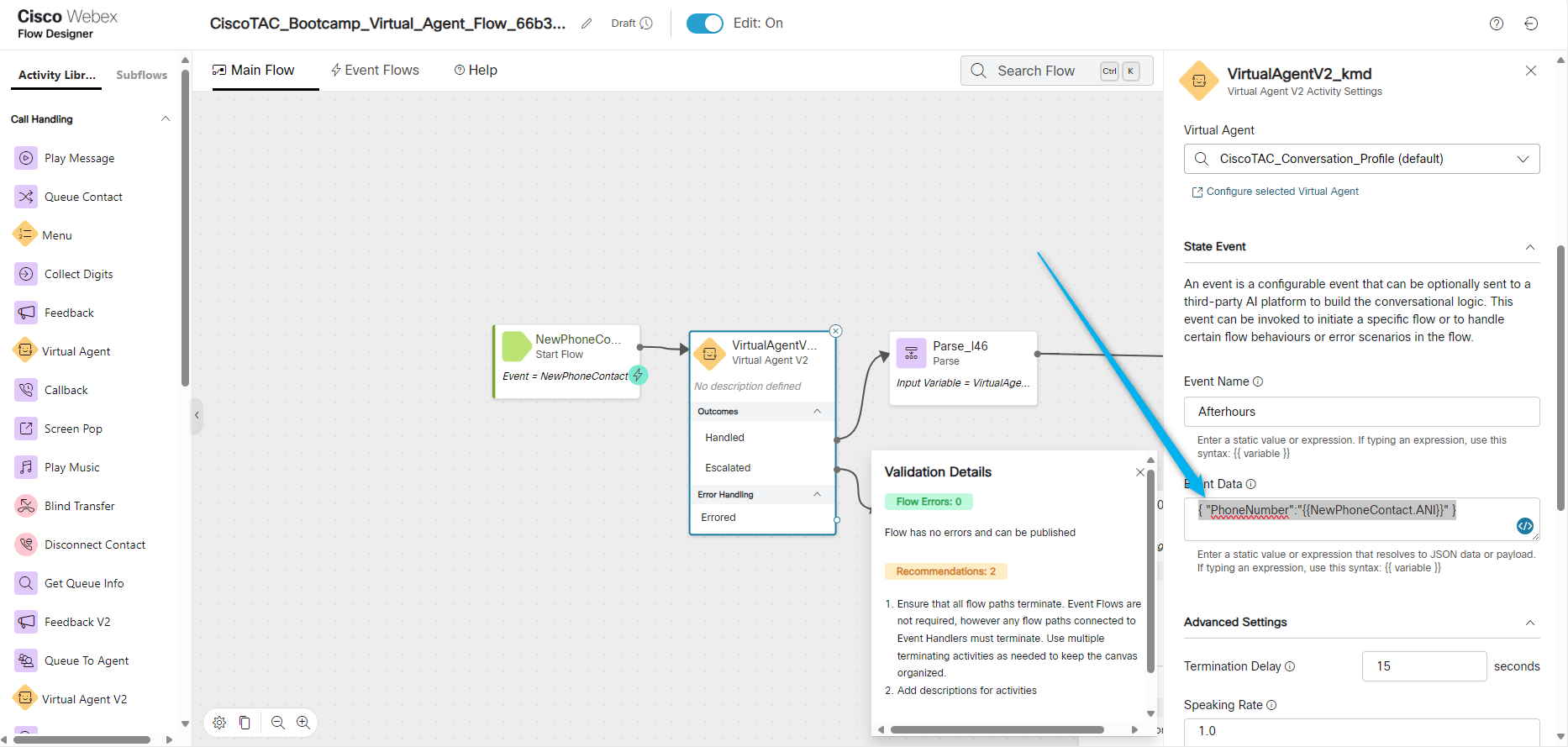
Task: Click the activity library horizontal scrollbar
Action: coord(81,740)
